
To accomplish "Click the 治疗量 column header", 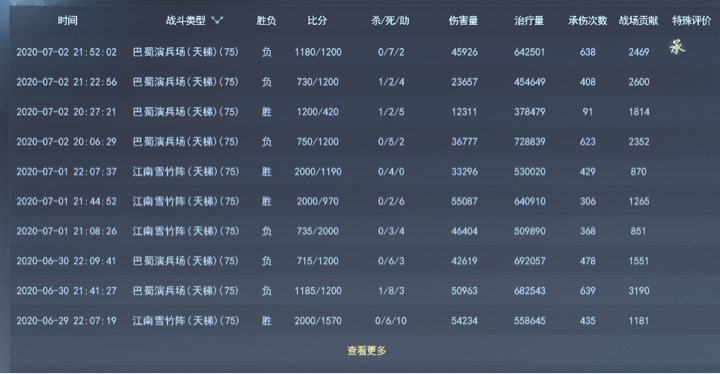I will (529, 20).
